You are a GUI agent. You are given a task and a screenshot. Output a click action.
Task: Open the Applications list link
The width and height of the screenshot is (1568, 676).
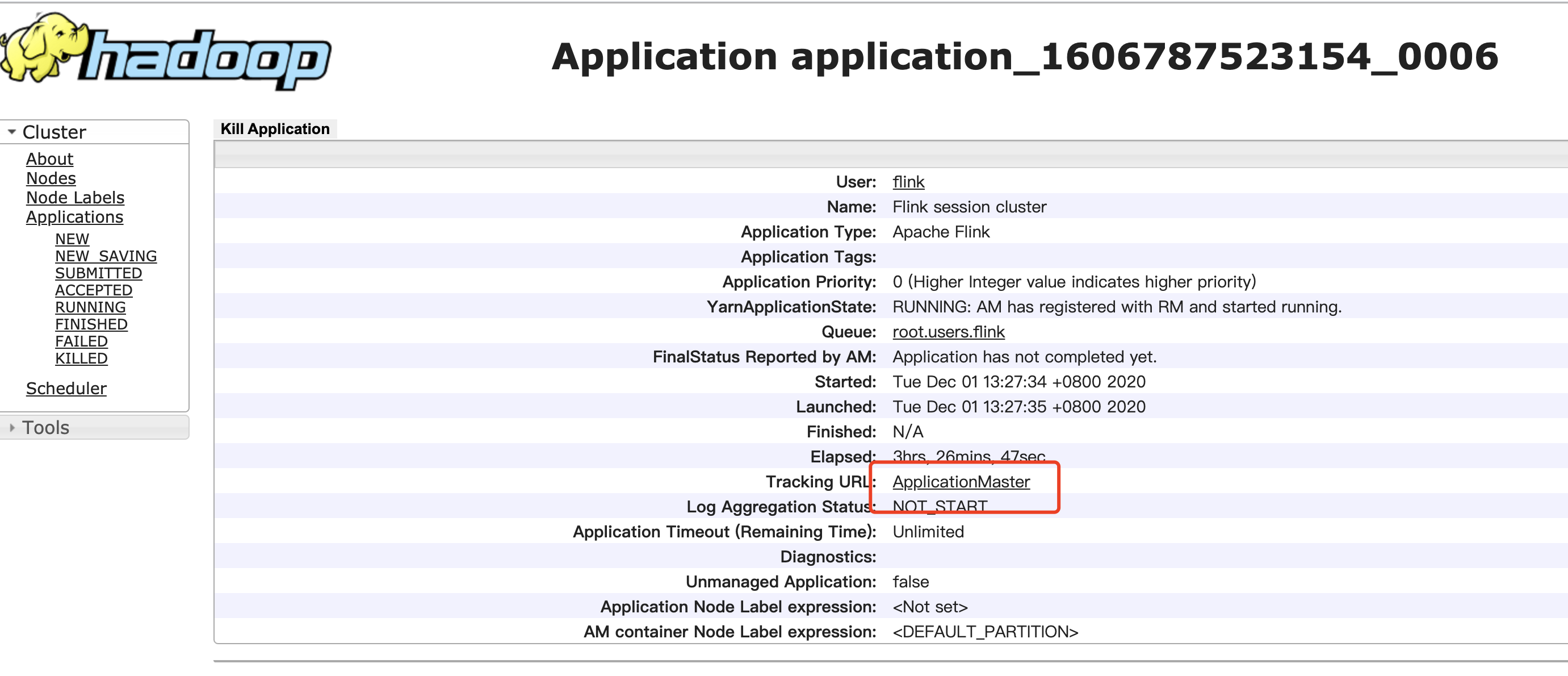click(x=74, y=218)
